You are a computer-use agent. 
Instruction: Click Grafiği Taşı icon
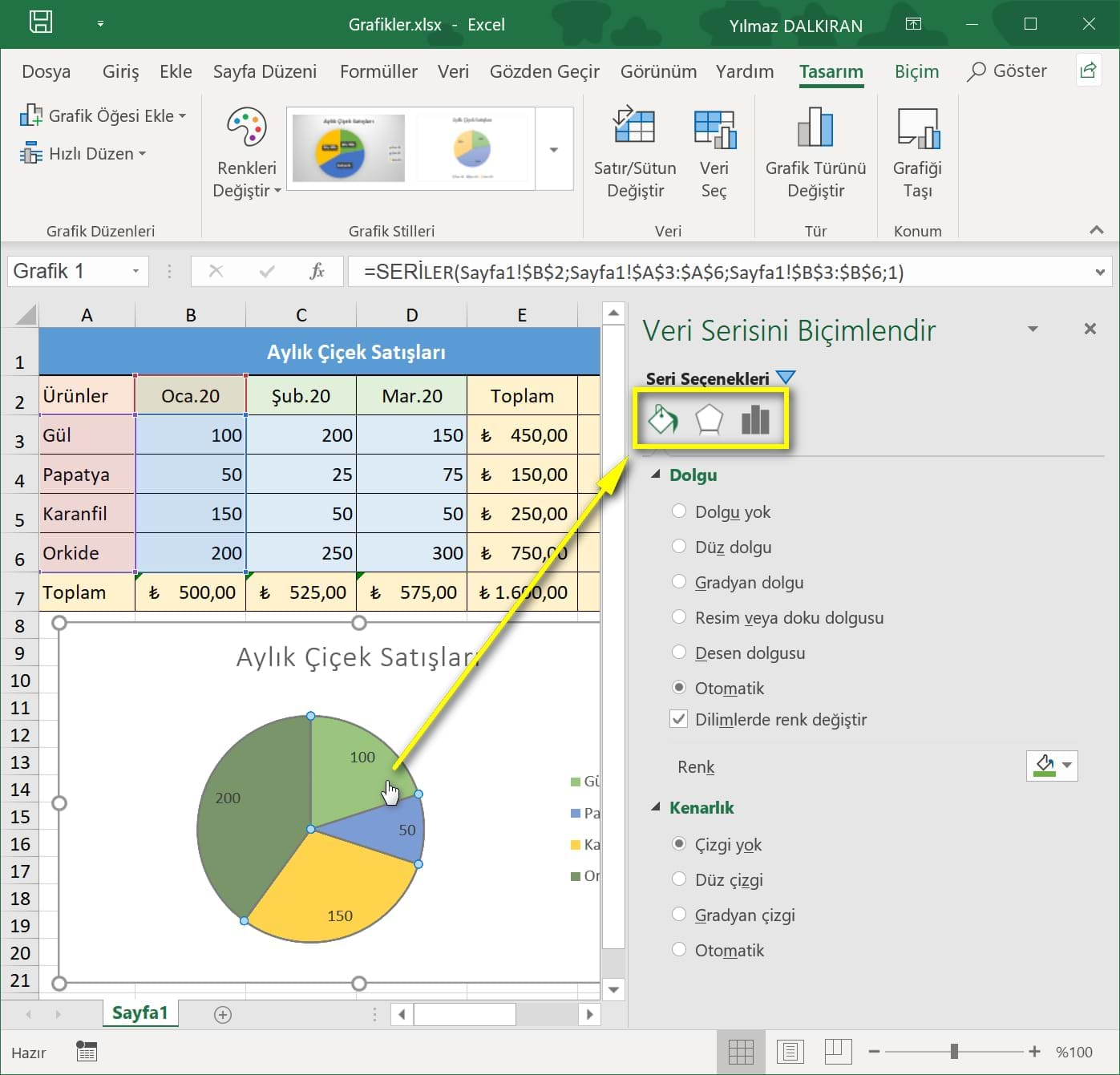pos(917,128)
